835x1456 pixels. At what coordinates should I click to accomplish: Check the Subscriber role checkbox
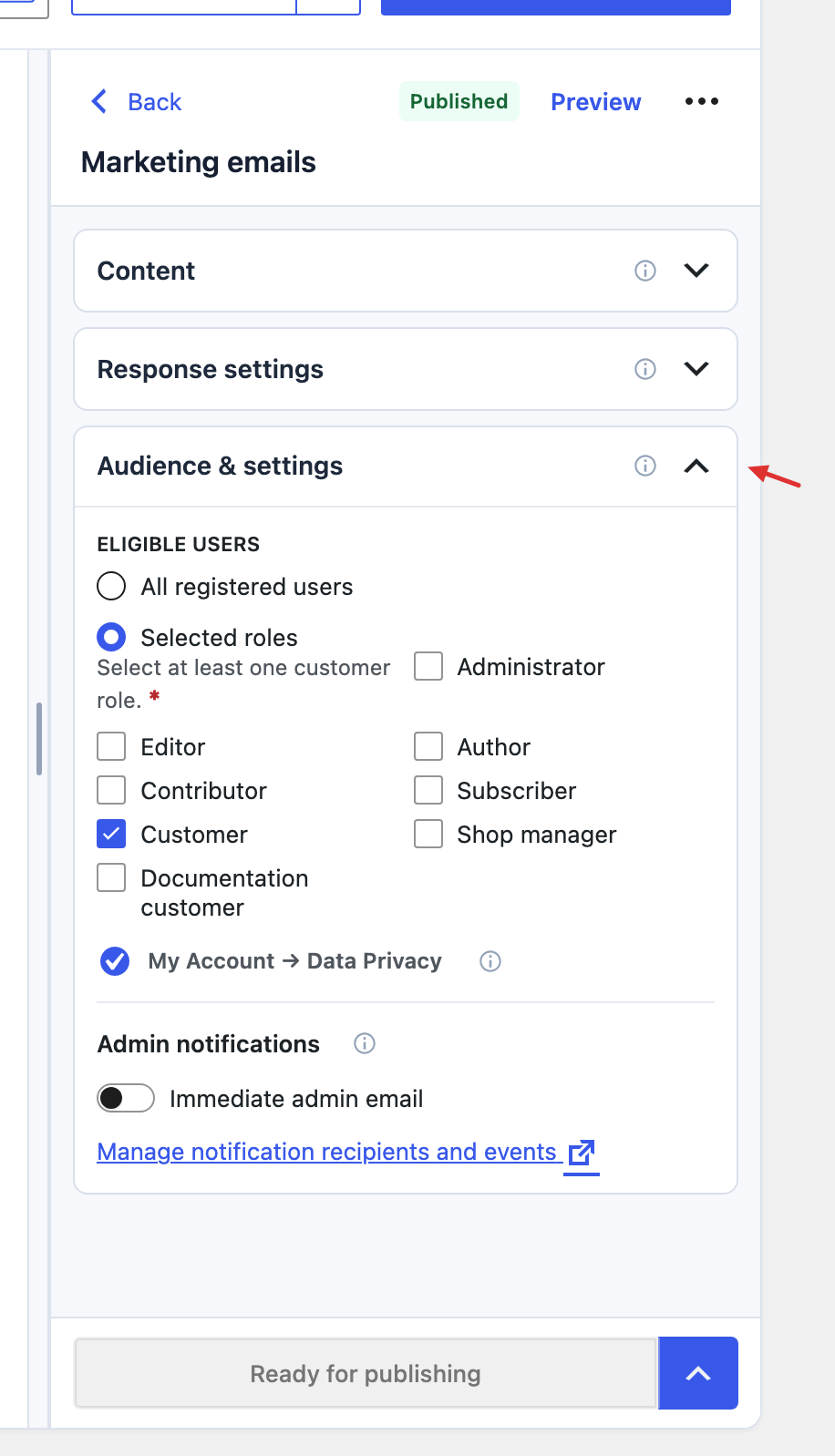(428, 790)
